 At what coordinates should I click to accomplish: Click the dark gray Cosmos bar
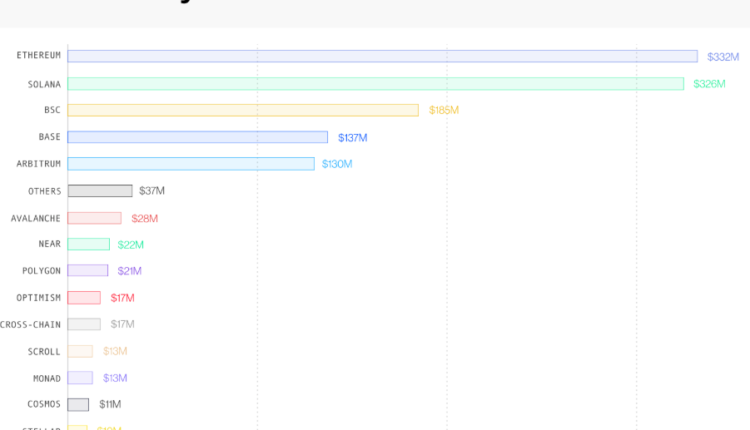(x=78, y=405)
